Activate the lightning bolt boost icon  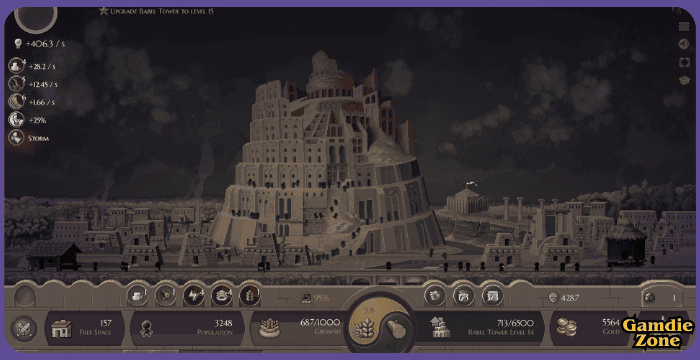click(x=194, y=295)
